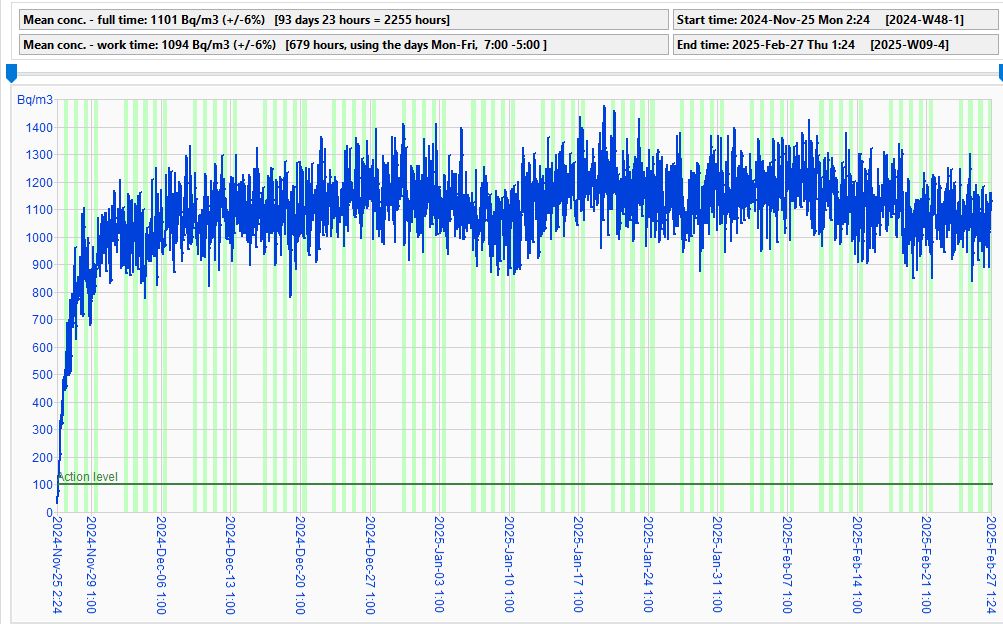Click the 2025-Feb-14 1:00 date label
This screenshot has width=1003, height=624.
(856, 565)
